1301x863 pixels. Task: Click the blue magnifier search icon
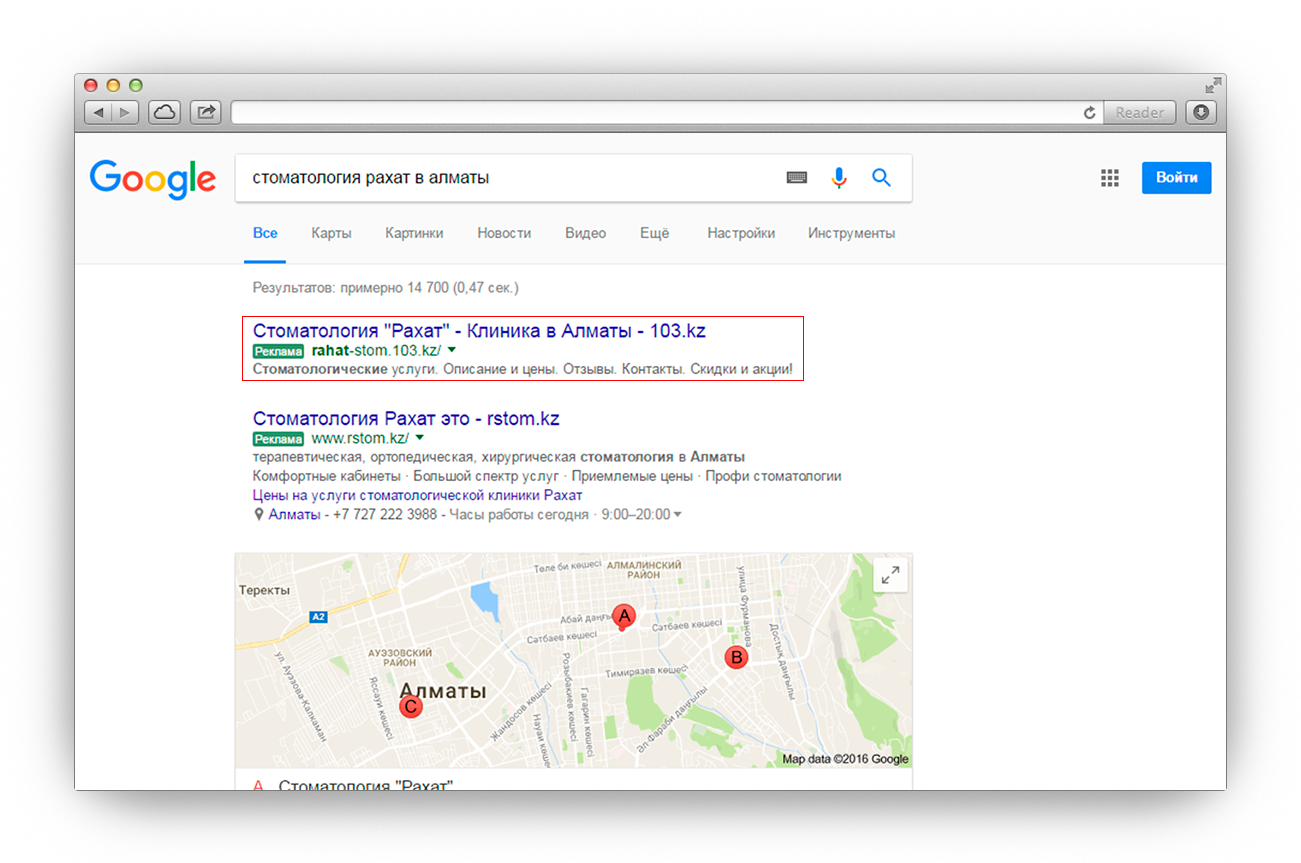(x=881, y=178)
